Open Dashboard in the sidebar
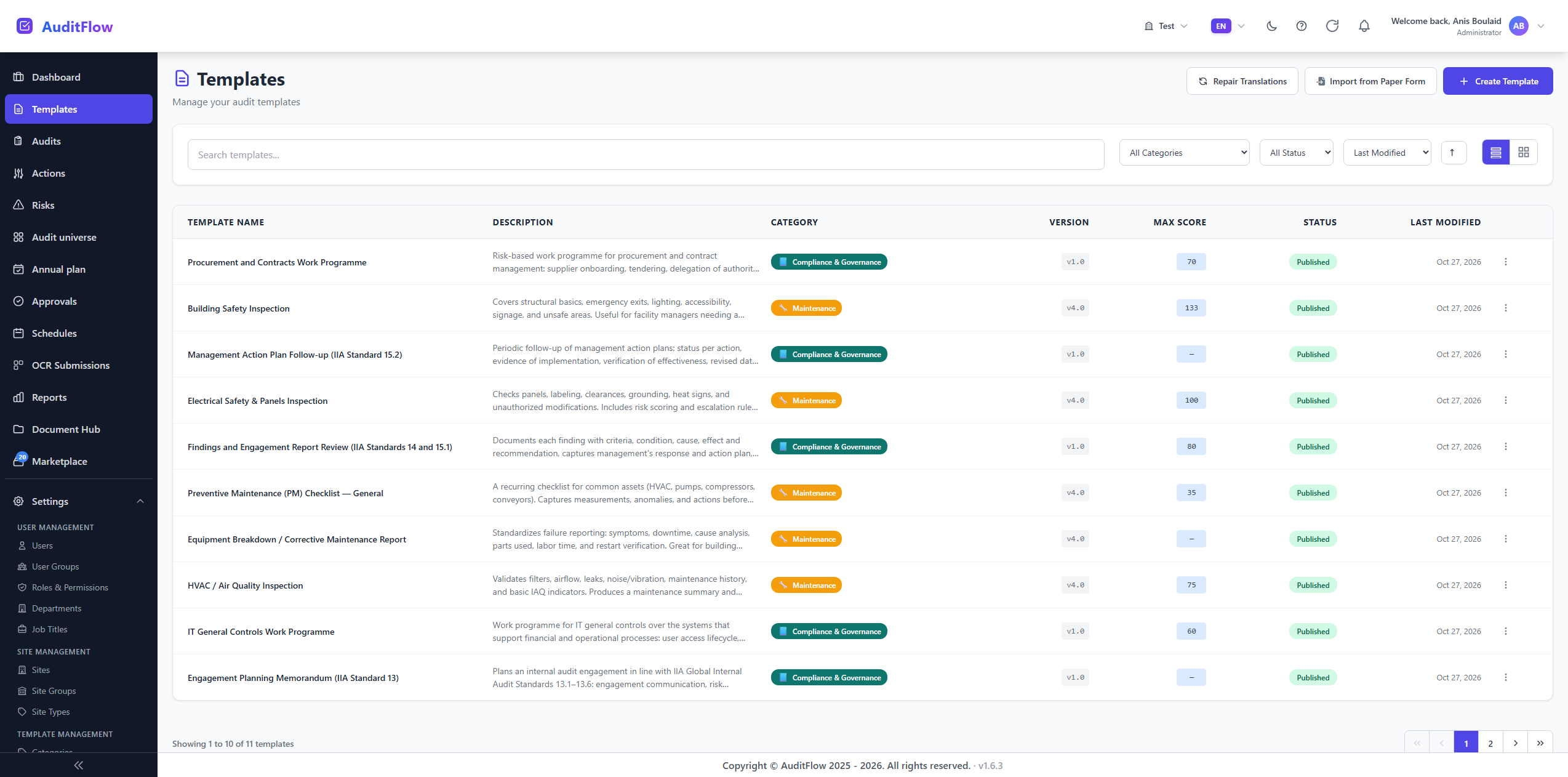1568x777 pixels. click(x=79, y=77)
